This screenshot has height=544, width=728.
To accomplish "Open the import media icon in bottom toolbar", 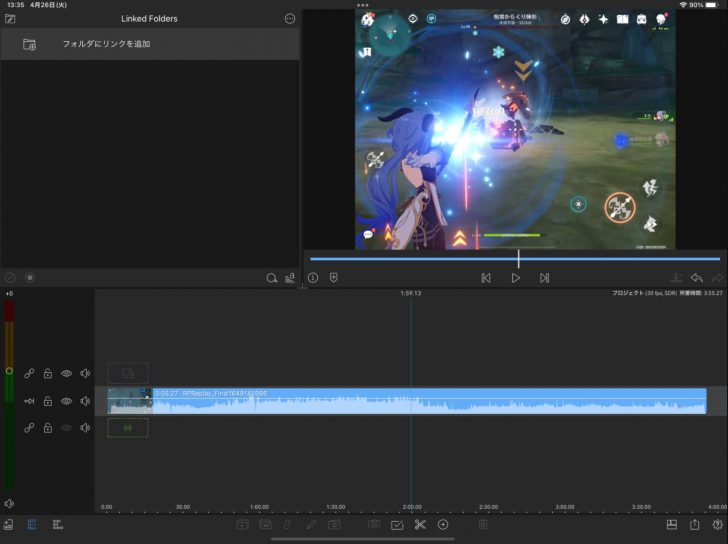I will pos(8,525).
